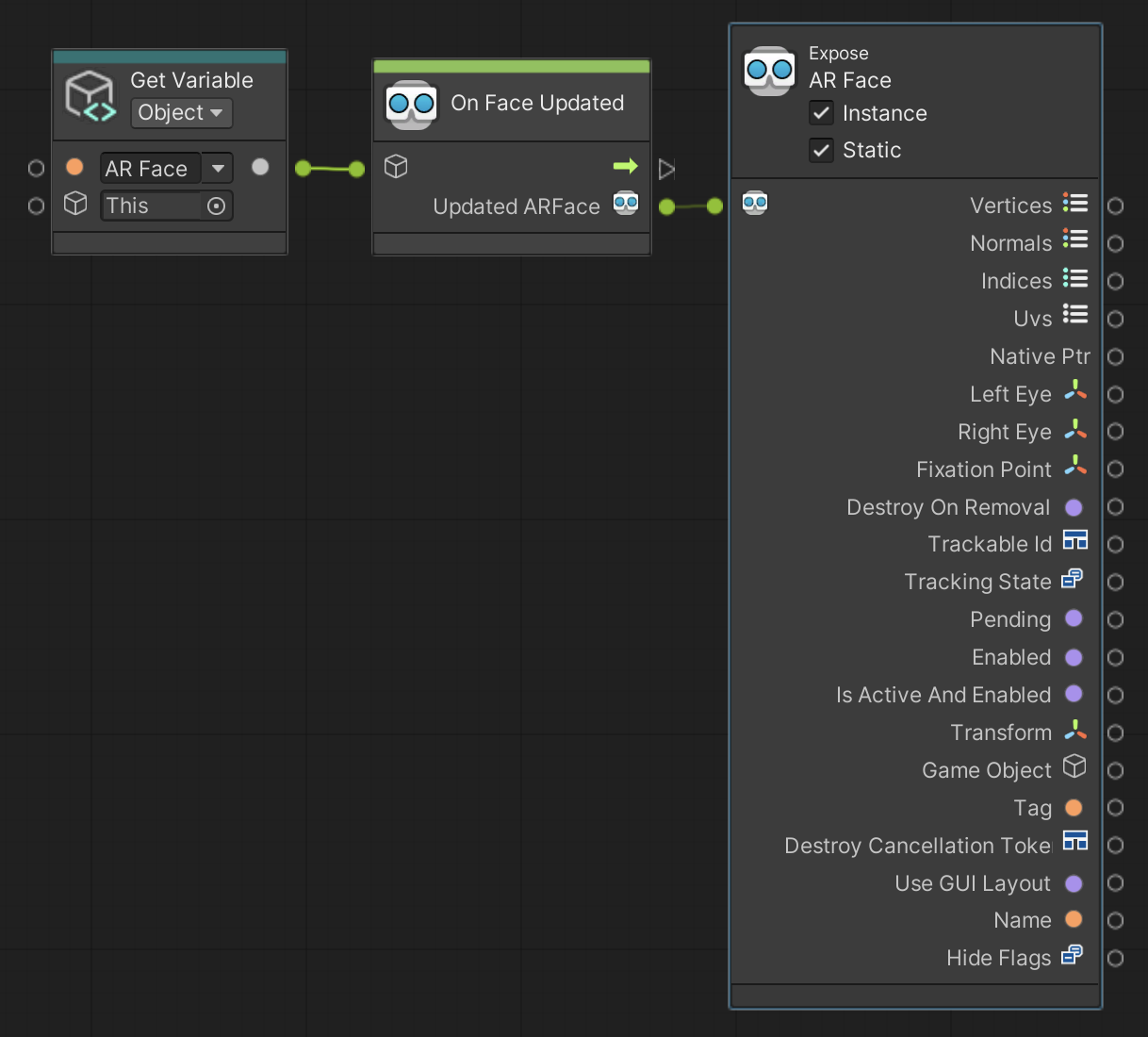Expand the AR Face variable name dropdown arrow
Image resolution: width=1148 pixels, height=1037 pixels.
tap(218, 169)
